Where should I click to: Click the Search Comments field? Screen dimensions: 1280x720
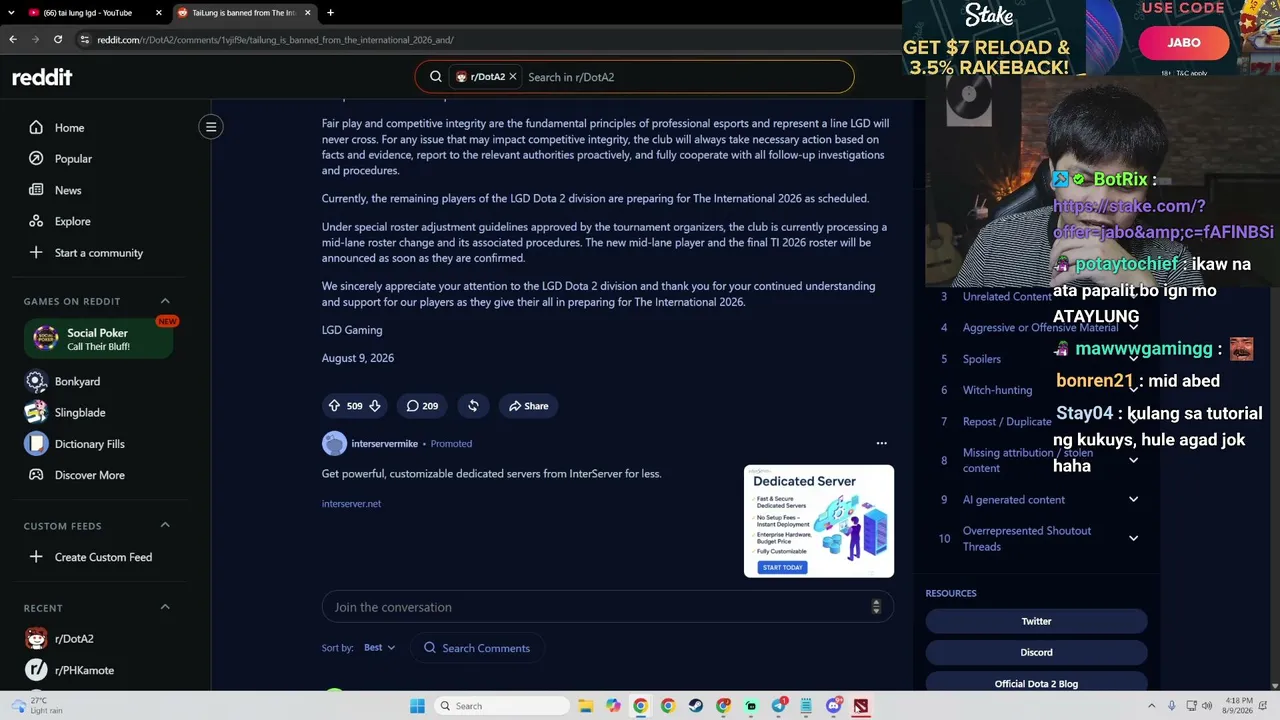(x=477, y=648)
